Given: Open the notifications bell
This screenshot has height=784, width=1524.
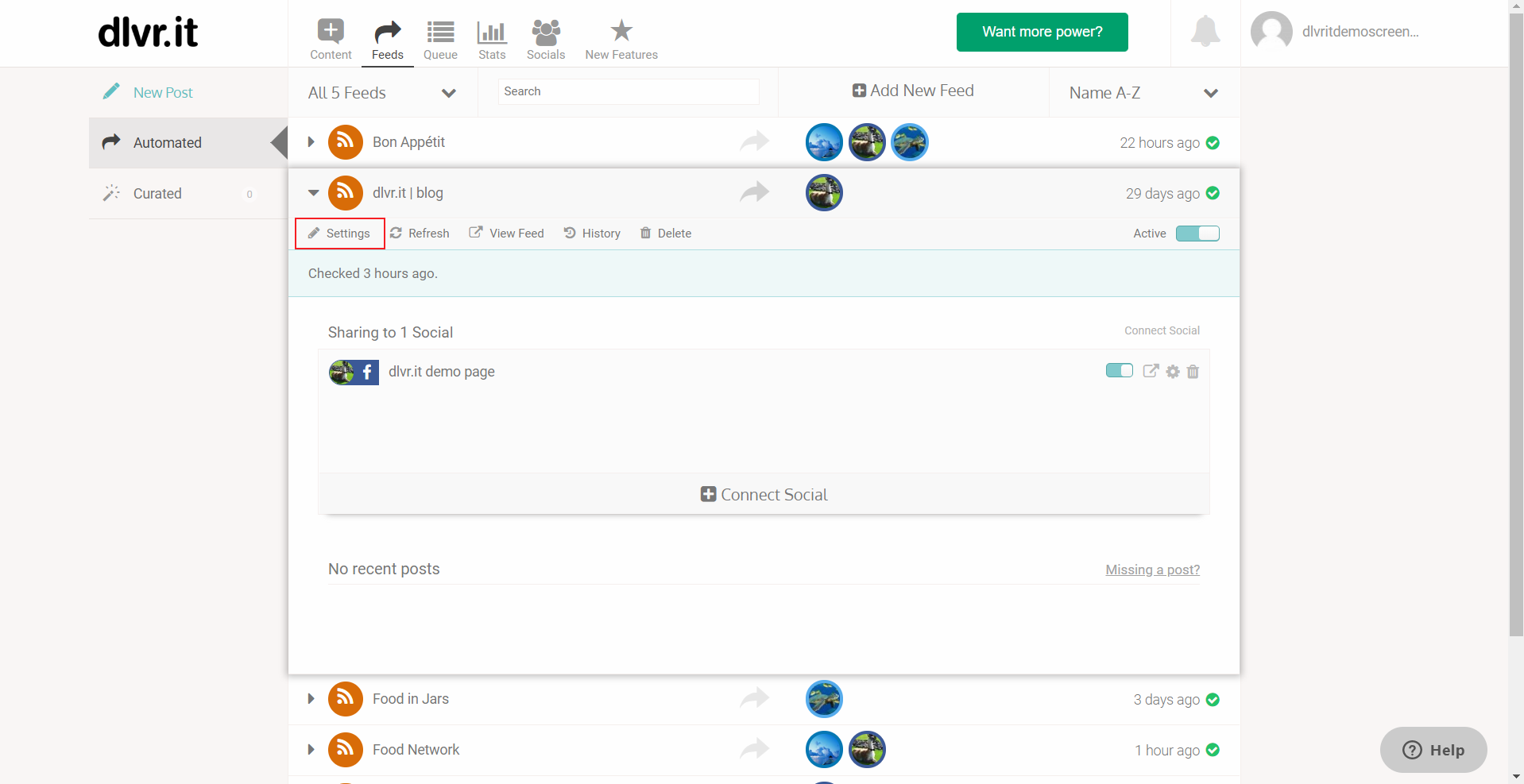Looking at the screenshot, I should pyautogui.click(x=1205, y=32).
